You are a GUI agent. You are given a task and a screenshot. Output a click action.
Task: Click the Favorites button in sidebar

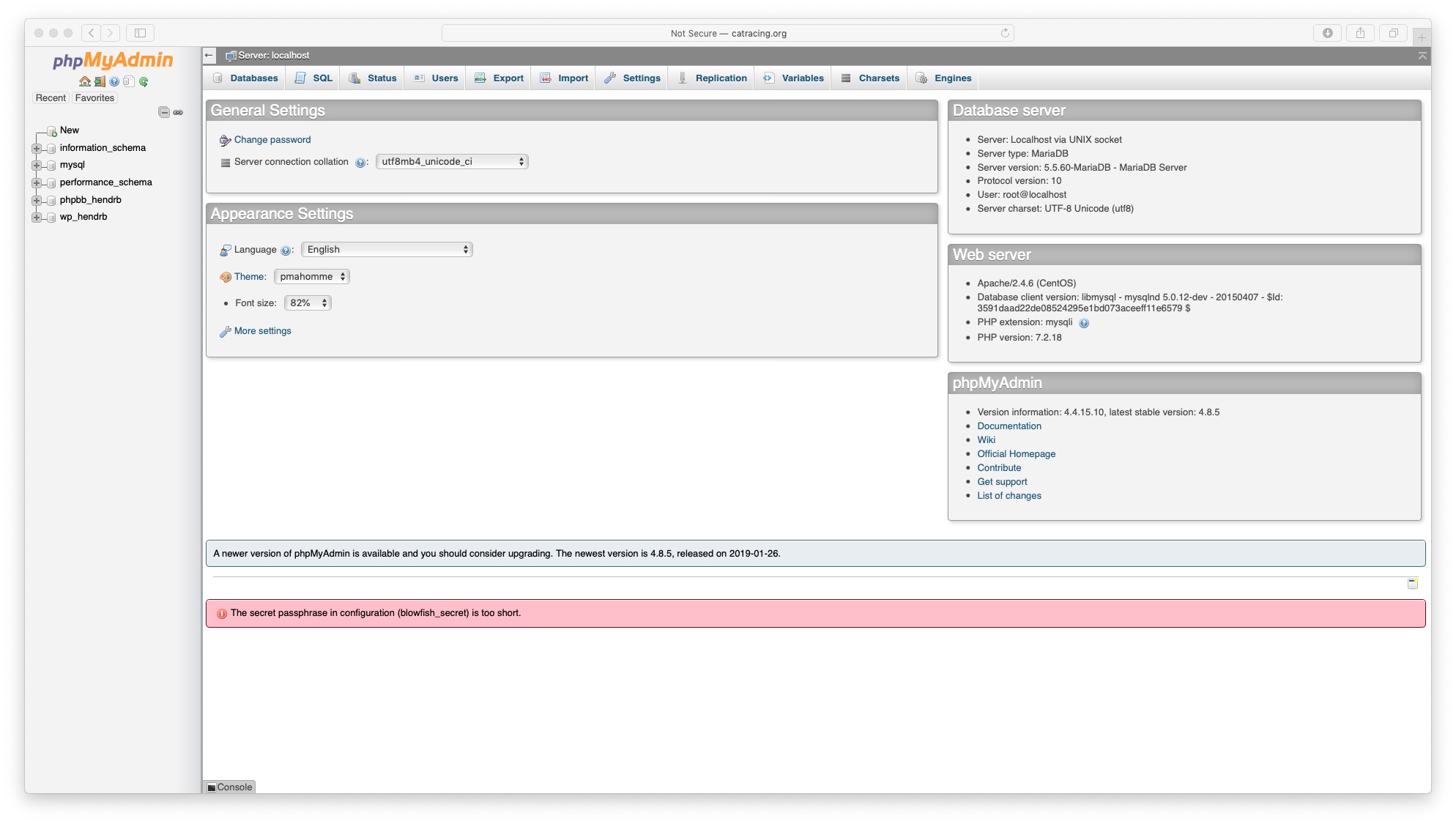coord(94,98)
